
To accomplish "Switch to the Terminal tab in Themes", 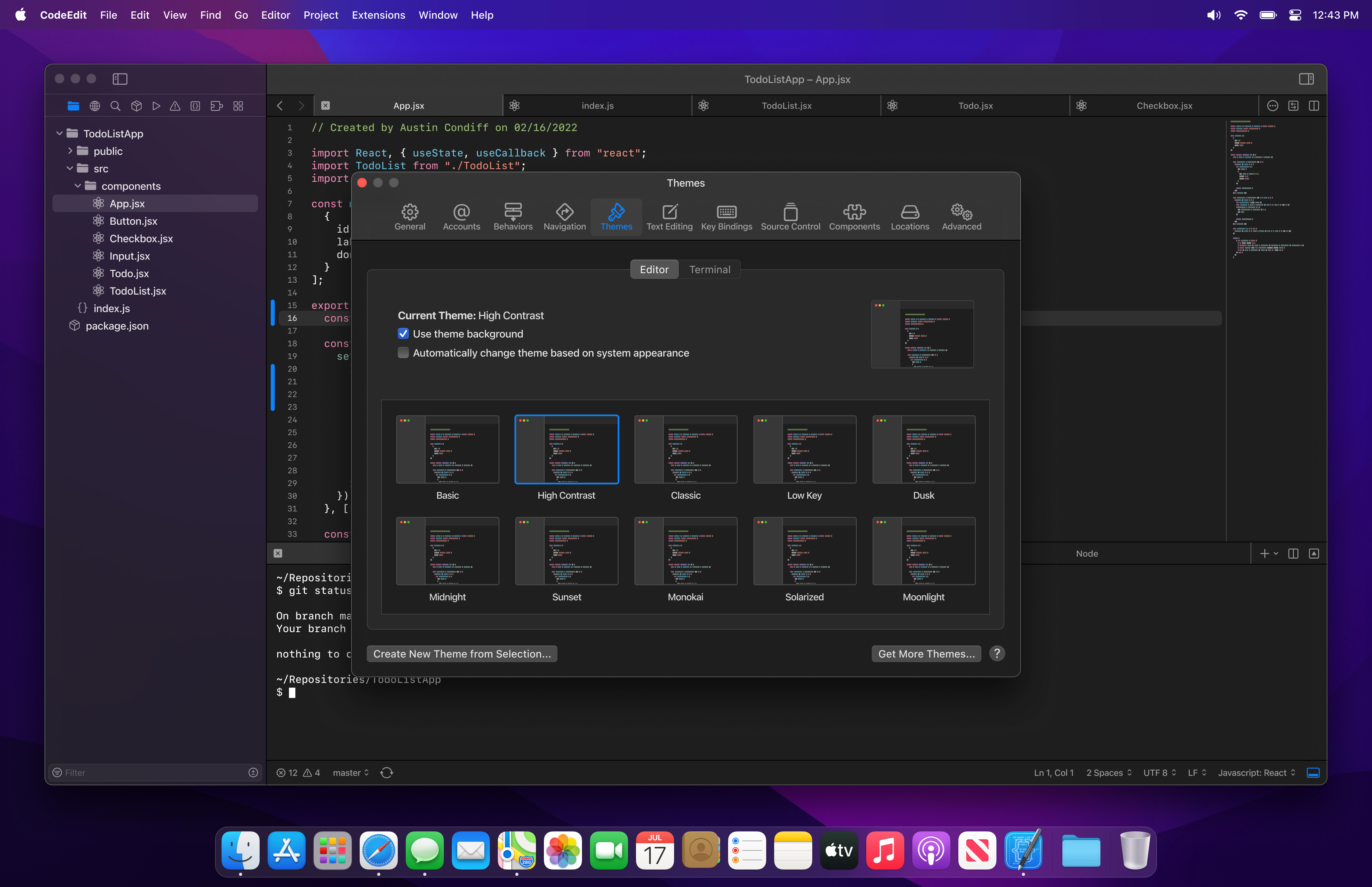I will 710,269.
